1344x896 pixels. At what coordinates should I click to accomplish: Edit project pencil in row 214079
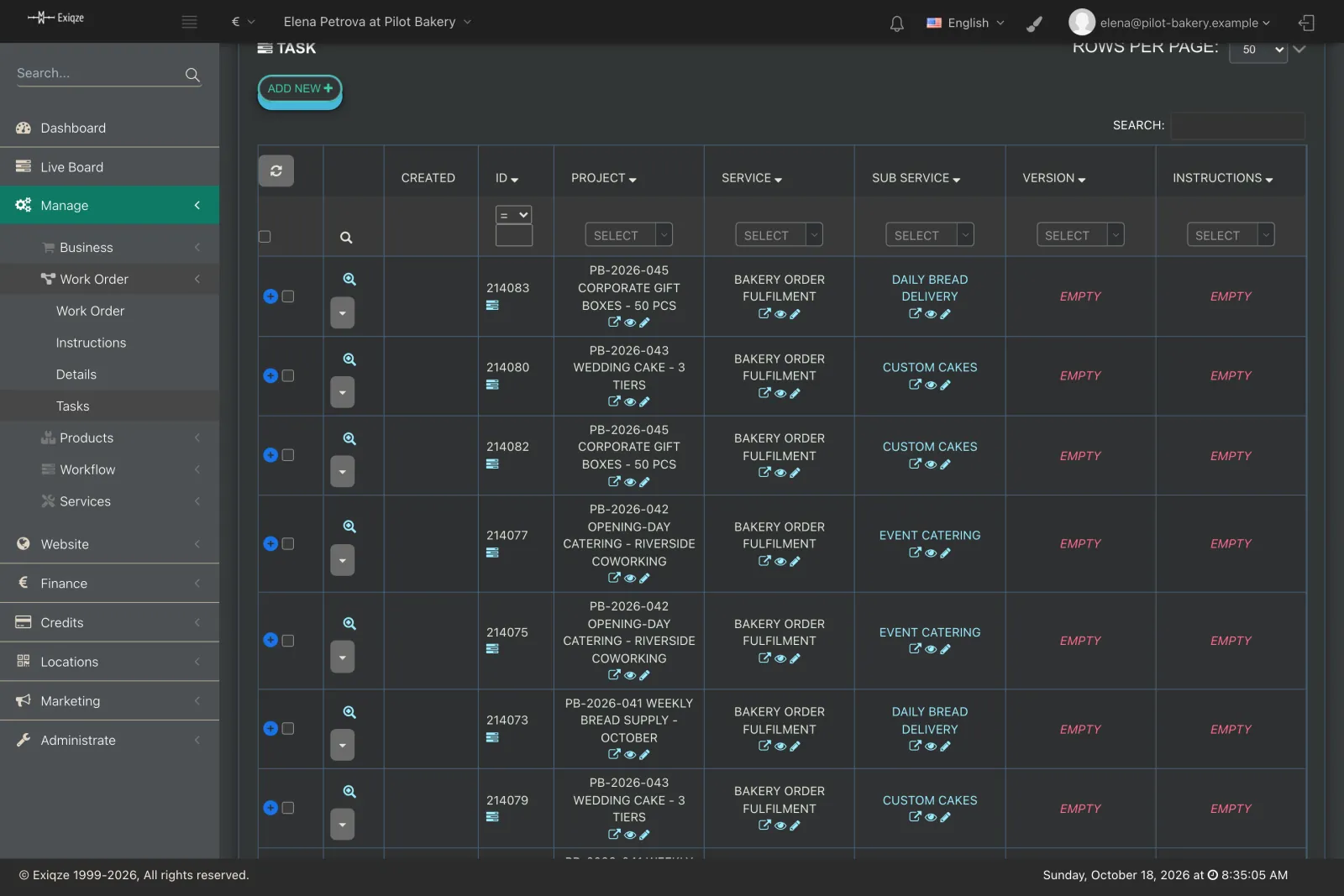(644, 835)
